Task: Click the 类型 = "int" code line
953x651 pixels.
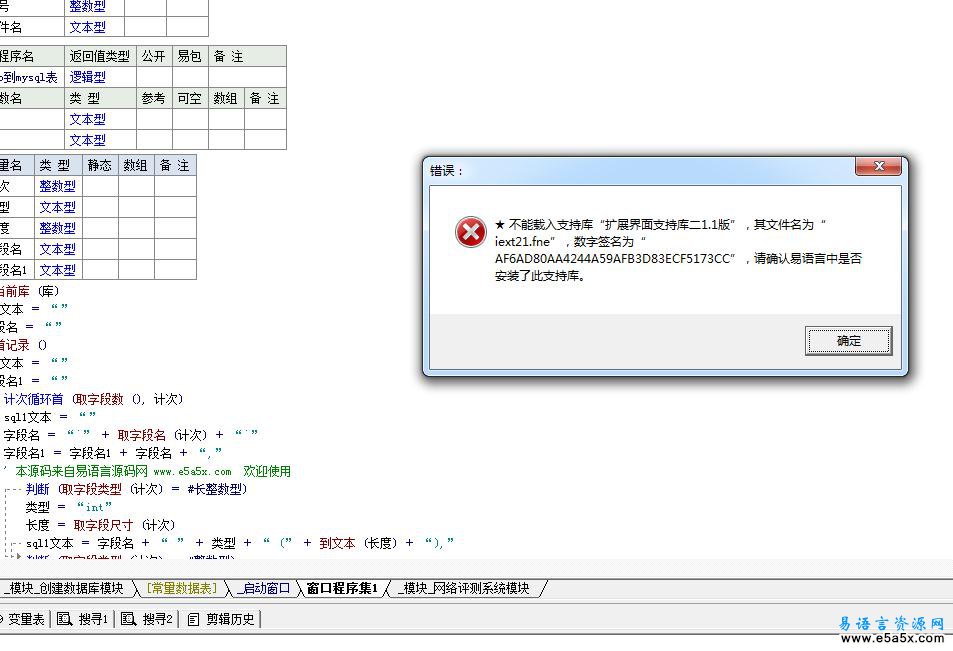Action: click(x=69, y=506)
